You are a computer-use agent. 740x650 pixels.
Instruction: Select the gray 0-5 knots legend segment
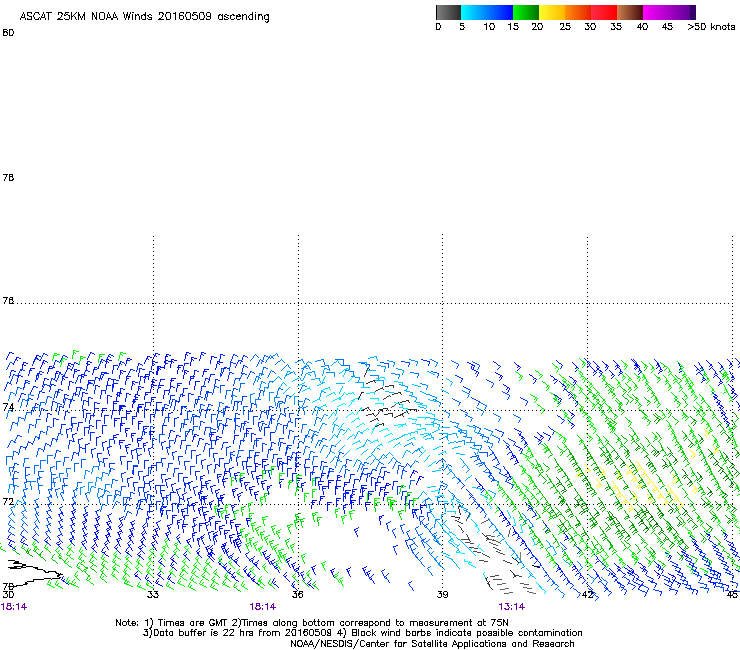point(448,12)
